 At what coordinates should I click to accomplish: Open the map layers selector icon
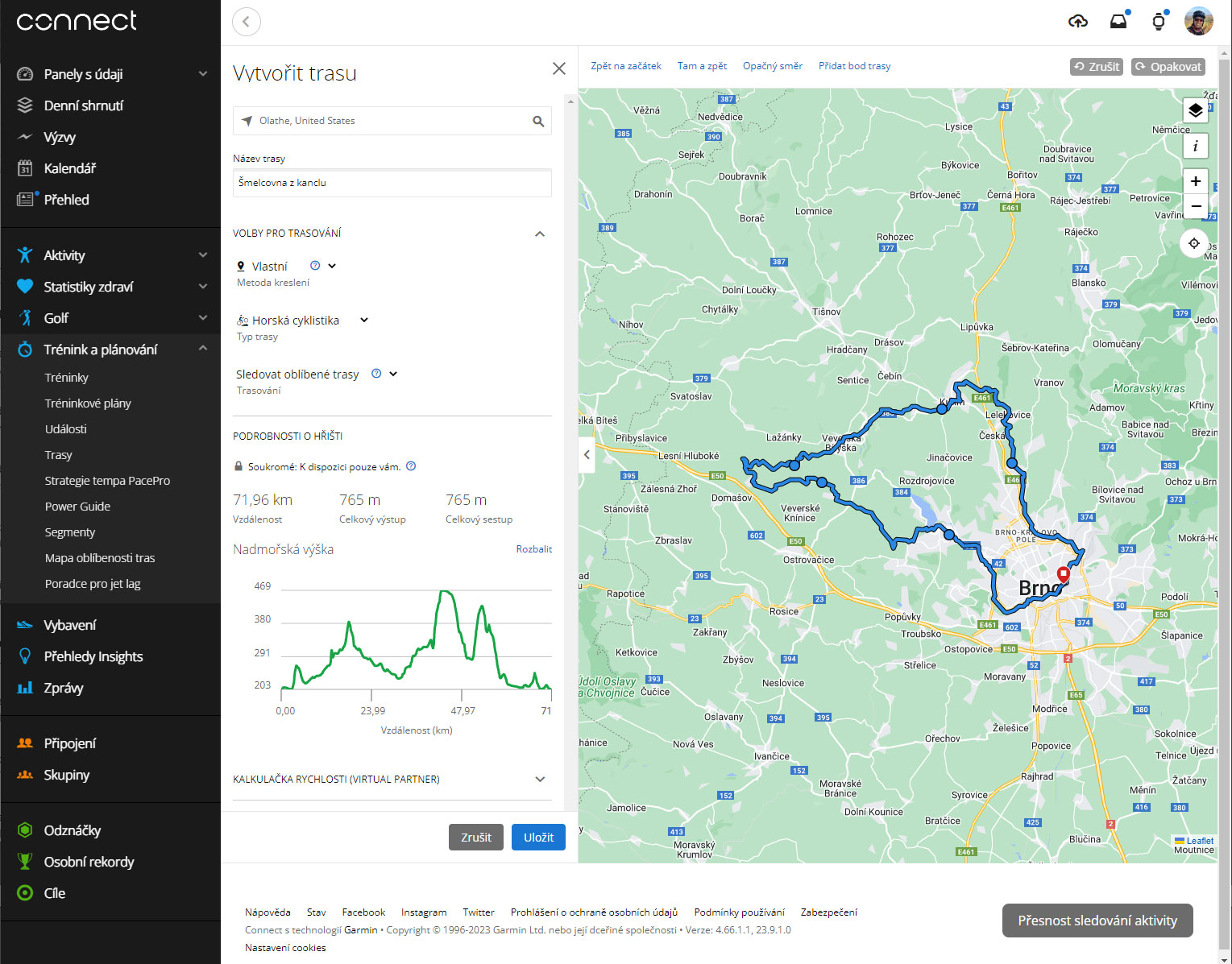1195,110
